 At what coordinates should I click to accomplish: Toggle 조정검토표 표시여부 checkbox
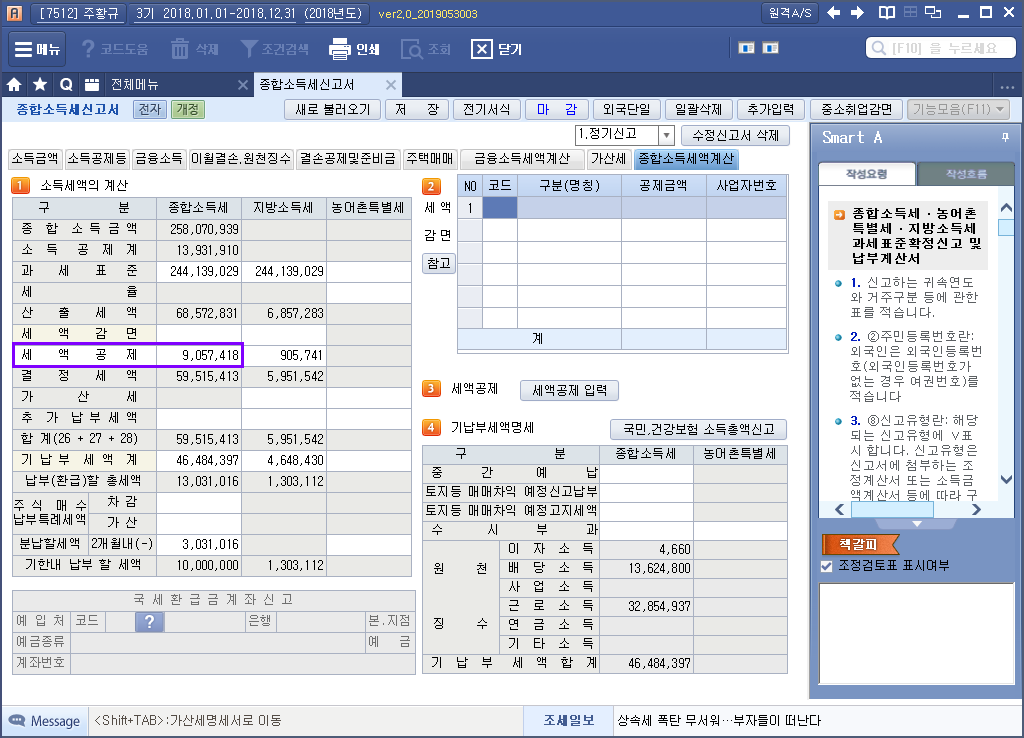[827, 566]
